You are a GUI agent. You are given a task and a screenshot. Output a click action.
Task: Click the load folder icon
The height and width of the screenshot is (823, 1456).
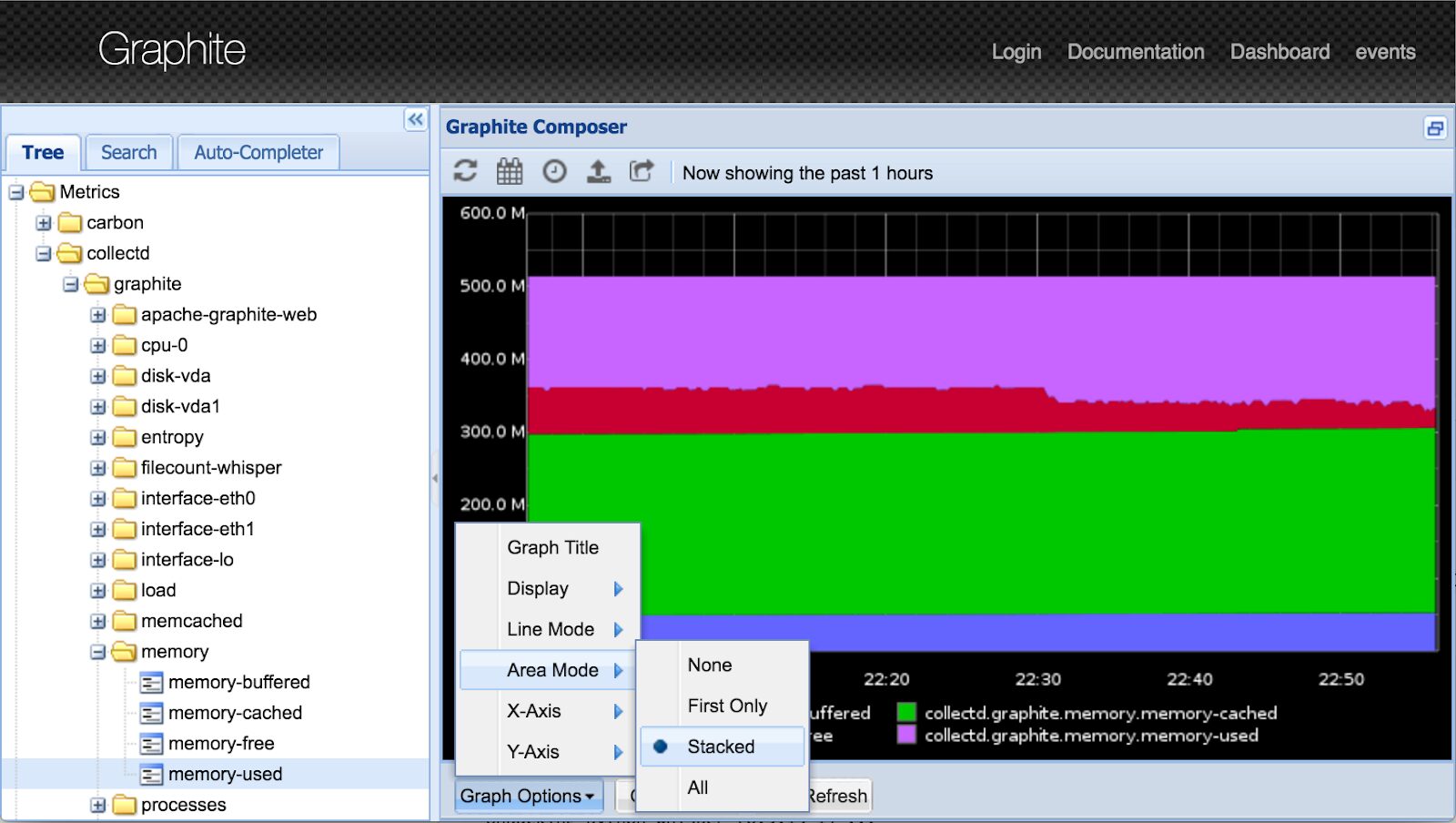[x=124, y=591]
